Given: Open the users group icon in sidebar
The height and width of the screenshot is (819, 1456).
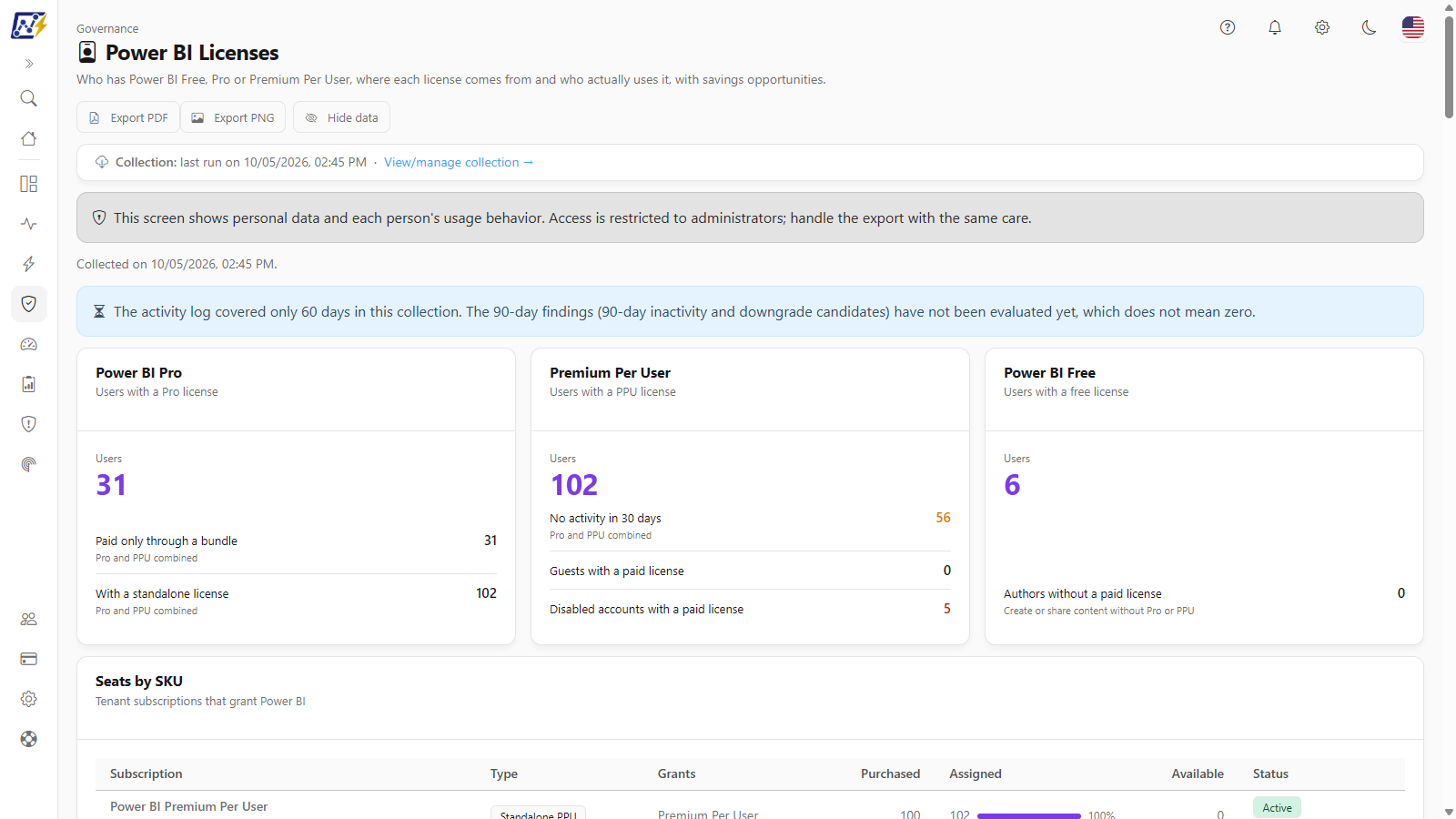Looking at the screenshot, I should coord(29,619).
